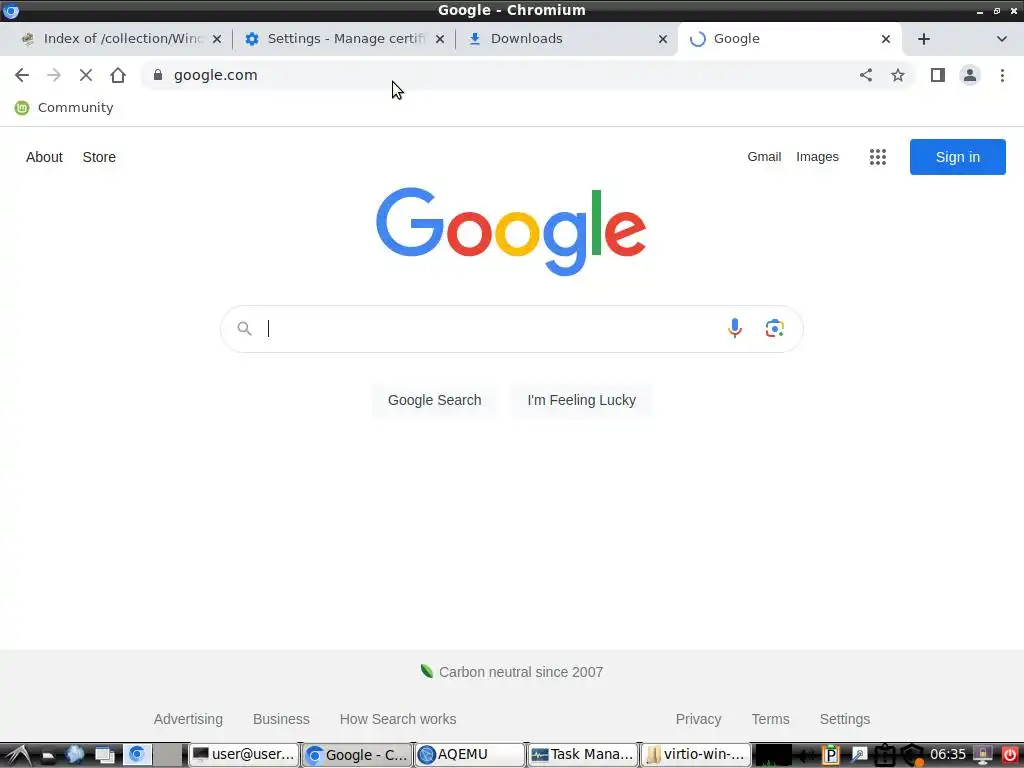1024x768 pixels.
Task: Open the browser home page
Action: (x=118, y=75)
